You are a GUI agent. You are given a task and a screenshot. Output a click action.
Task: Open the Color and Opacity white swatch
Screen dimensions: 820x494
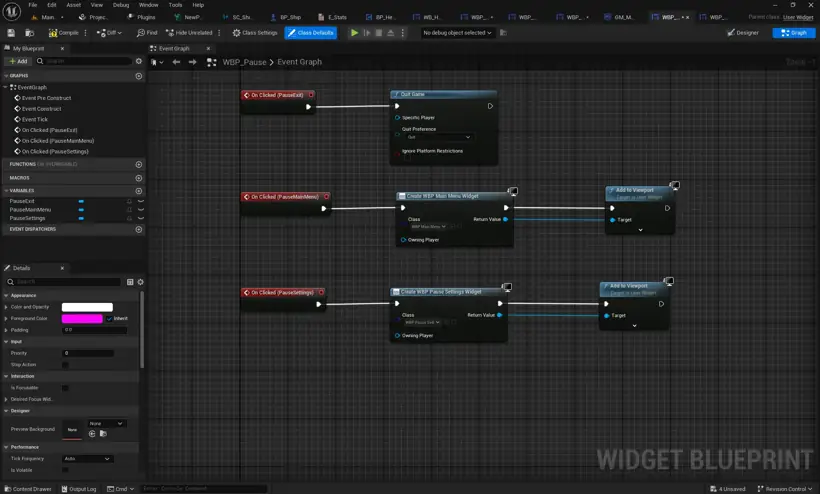tap(87, 307)
